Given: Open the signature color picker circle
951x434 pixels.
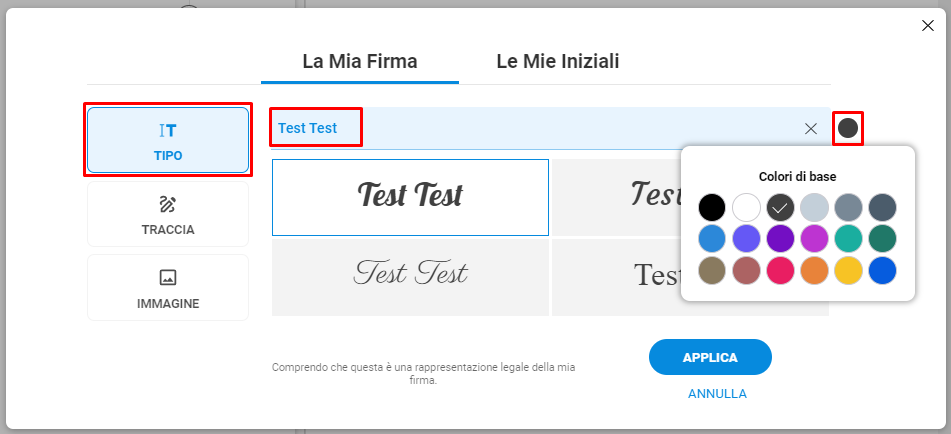Looking at the screenshot, I should tap(848, 128).
